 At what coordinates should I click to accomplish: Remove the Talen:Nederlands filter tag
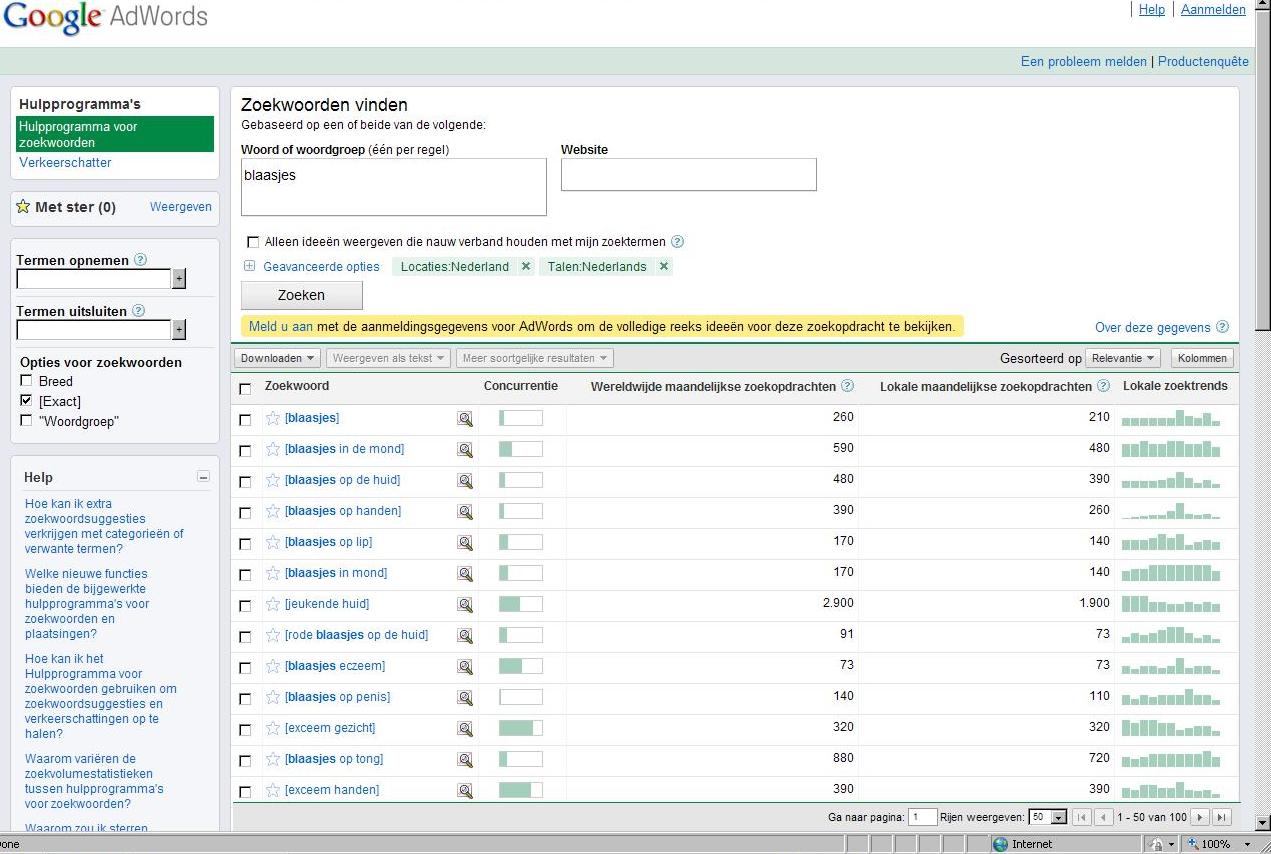(x=664, y=267)
